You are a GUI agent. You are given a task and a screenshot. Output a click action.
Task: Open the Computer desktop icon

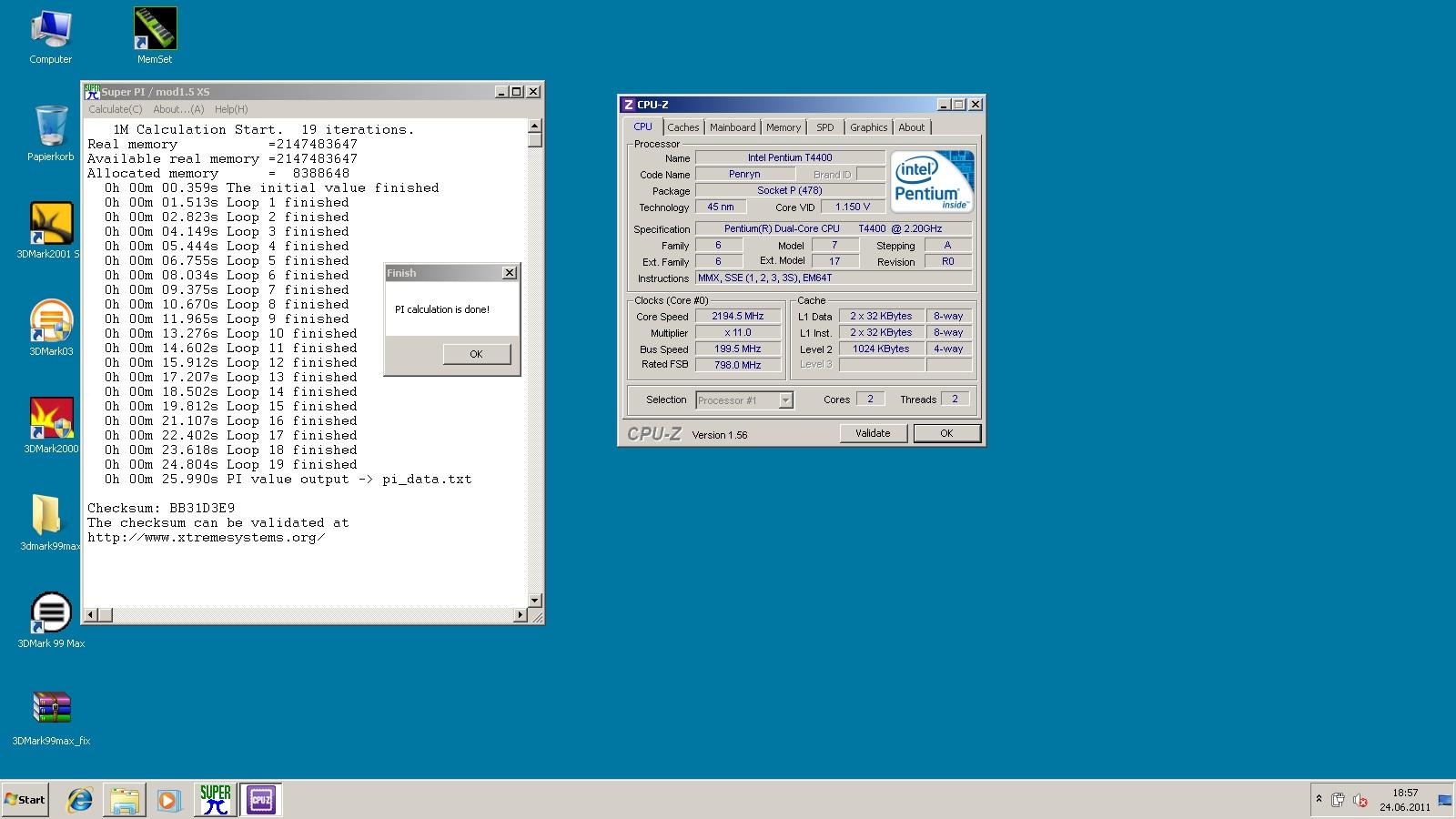pos(51,36)
